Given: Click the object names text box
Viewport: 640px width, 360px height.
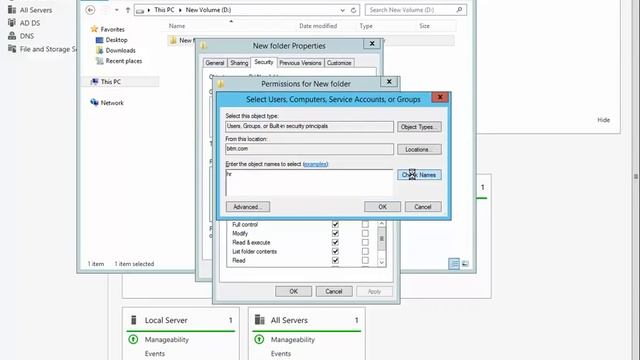Looking at the screenshot, I should pos(309,182).
